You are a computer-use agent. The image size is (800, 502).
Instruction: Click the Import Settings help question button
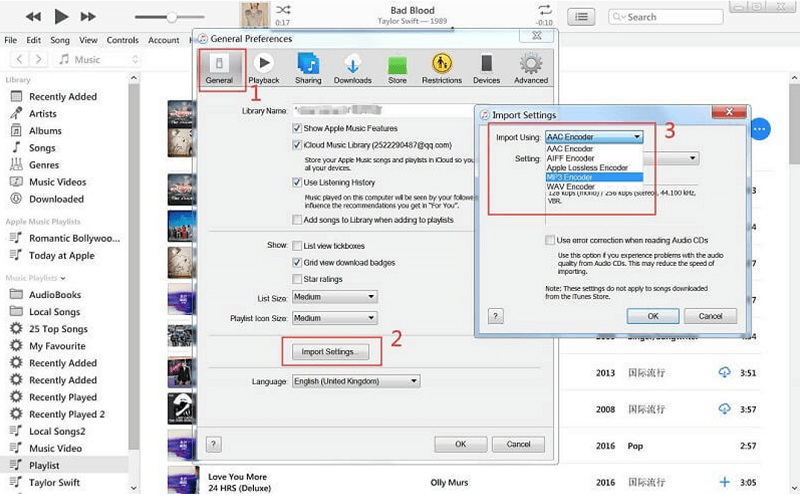tap(495, 316)
